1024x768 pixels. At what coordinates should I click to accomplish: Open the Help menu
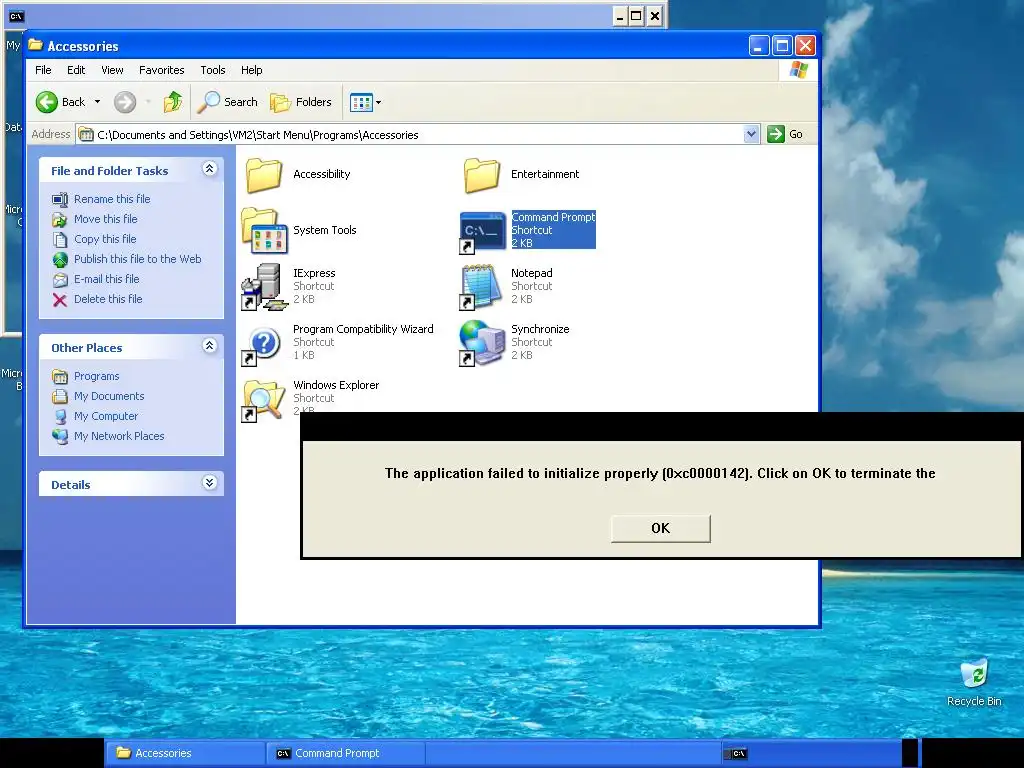coord(251,70)
